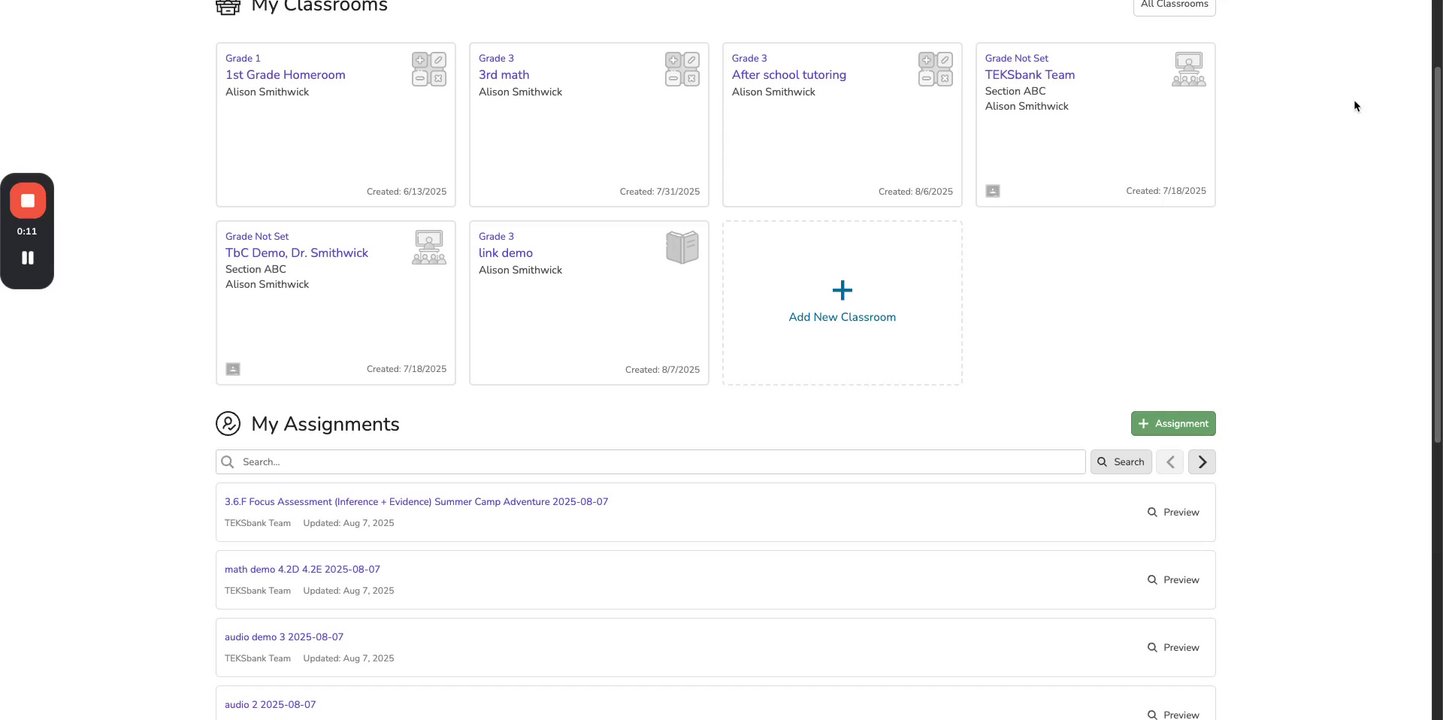Click the roster badge on TEKSbank Team card

[x=992, y=191]
